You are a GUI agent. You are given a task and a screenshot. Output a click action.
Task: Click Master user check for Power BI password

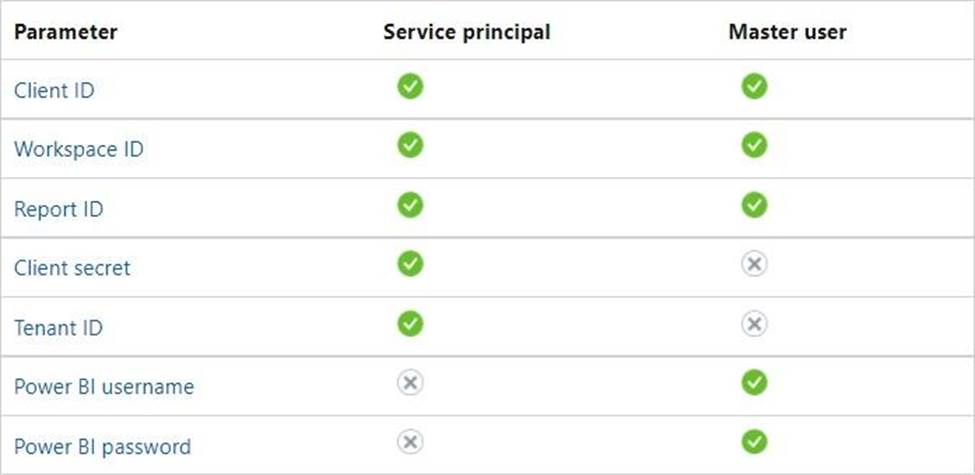click(754, 441)
